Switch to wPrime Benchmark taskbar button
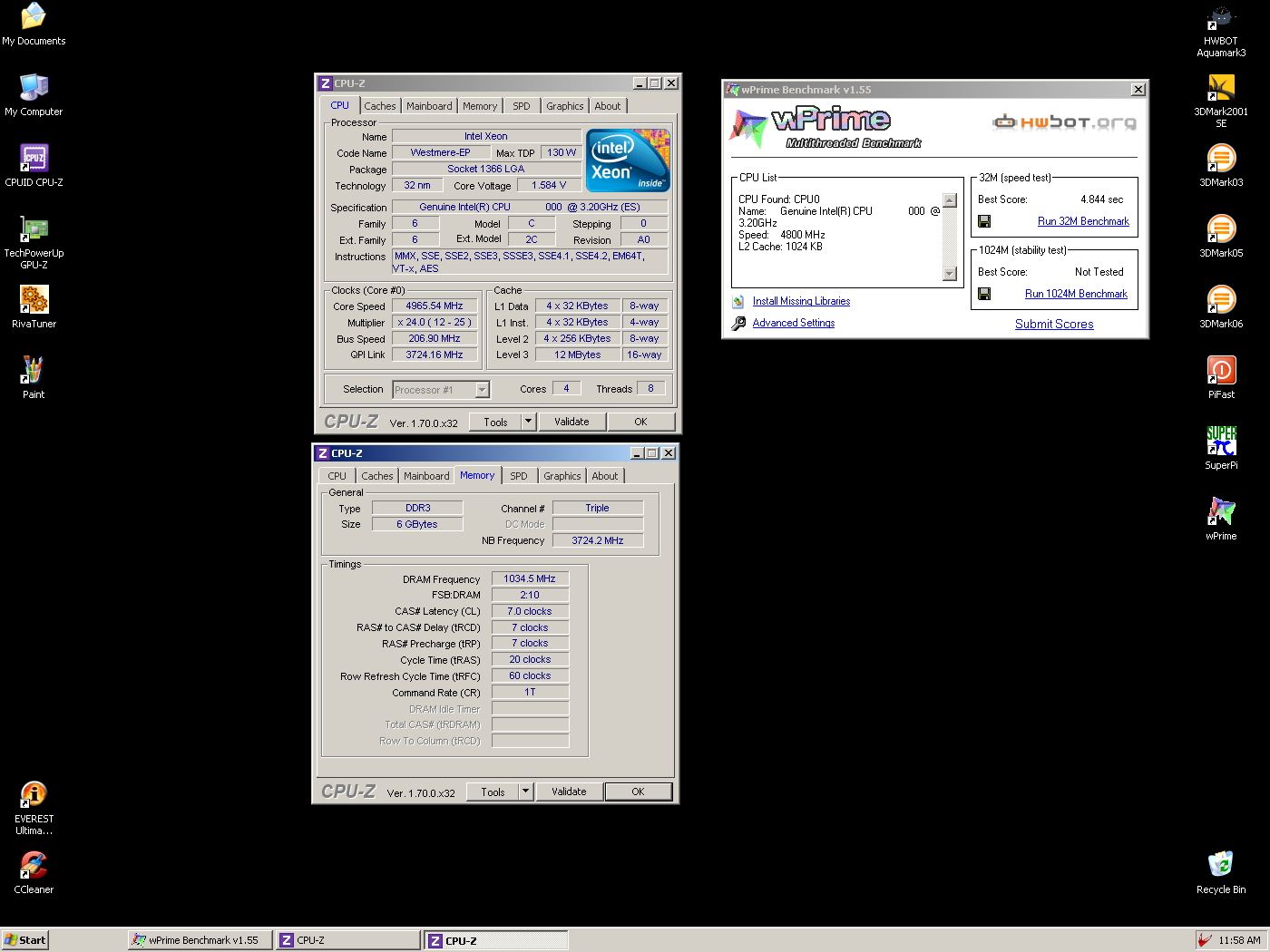 tap(199, 940)
